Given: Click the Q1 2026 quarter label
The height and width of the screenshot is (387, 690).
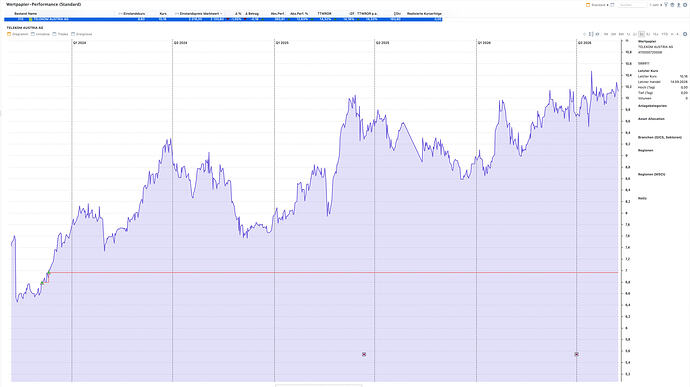Looking at the screenshot, I should (484, 43).
